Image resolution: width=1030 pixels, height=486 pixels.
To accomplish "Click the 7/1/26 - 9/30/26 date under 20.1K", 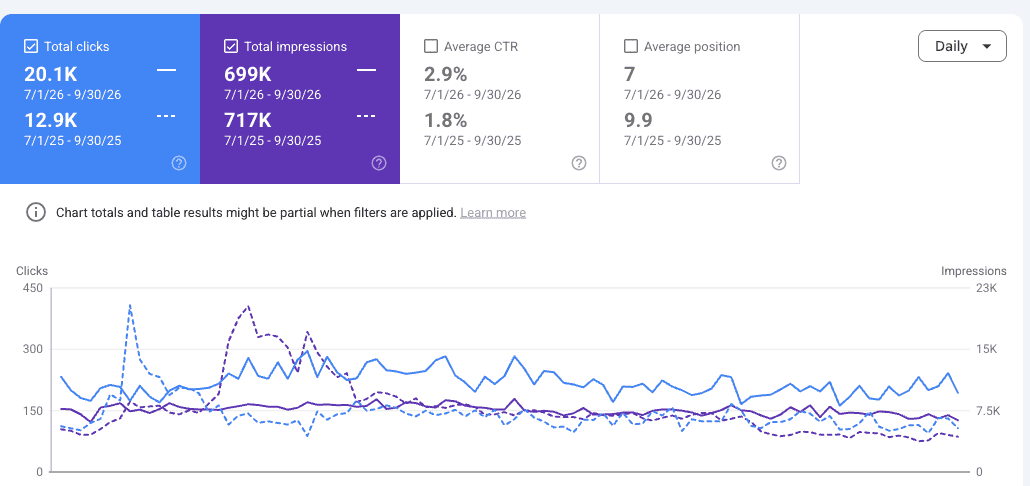I will [73, 95].
